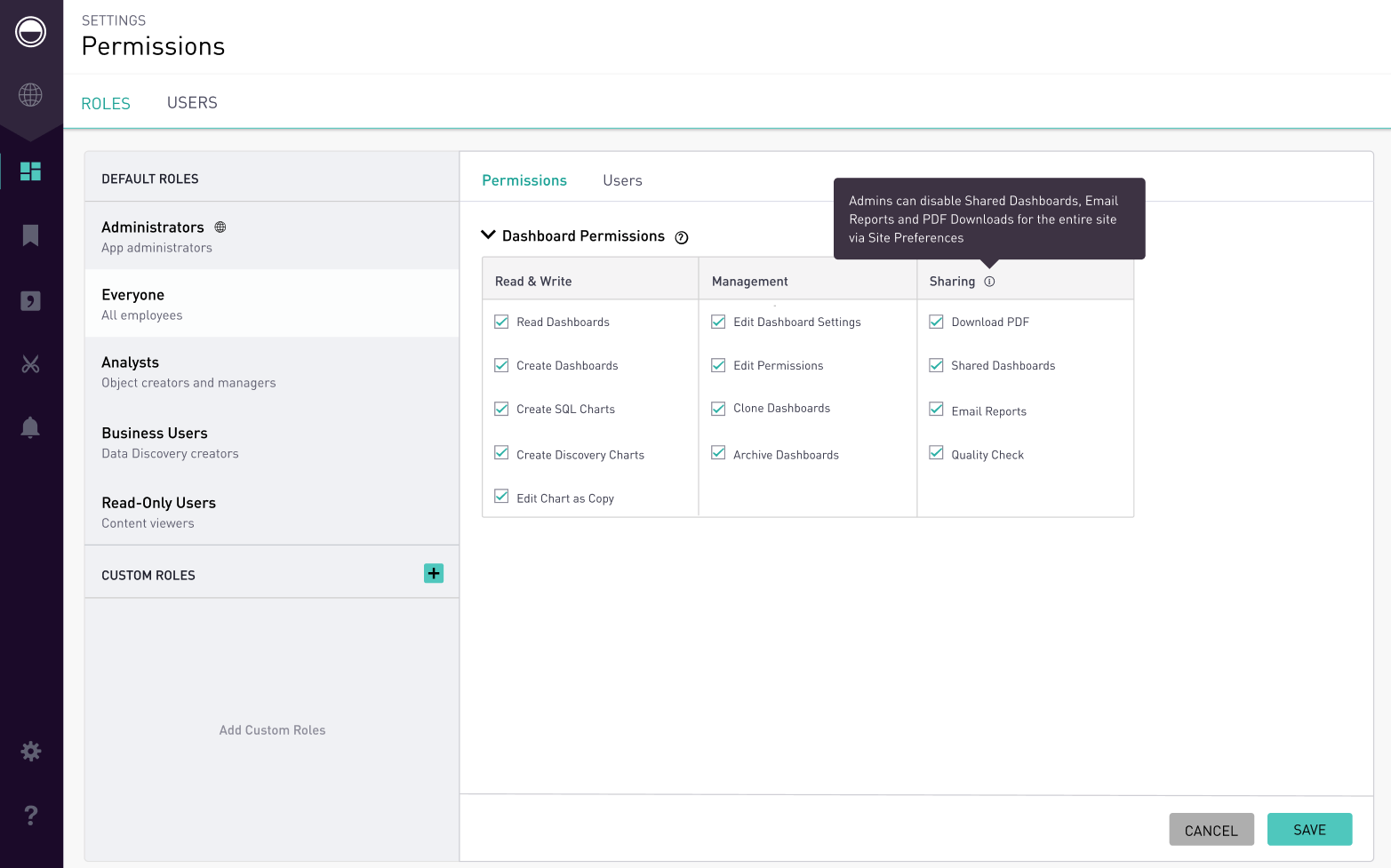Select the Business Users role
Screen dimensions: 1391x868
tap(272, 442)
